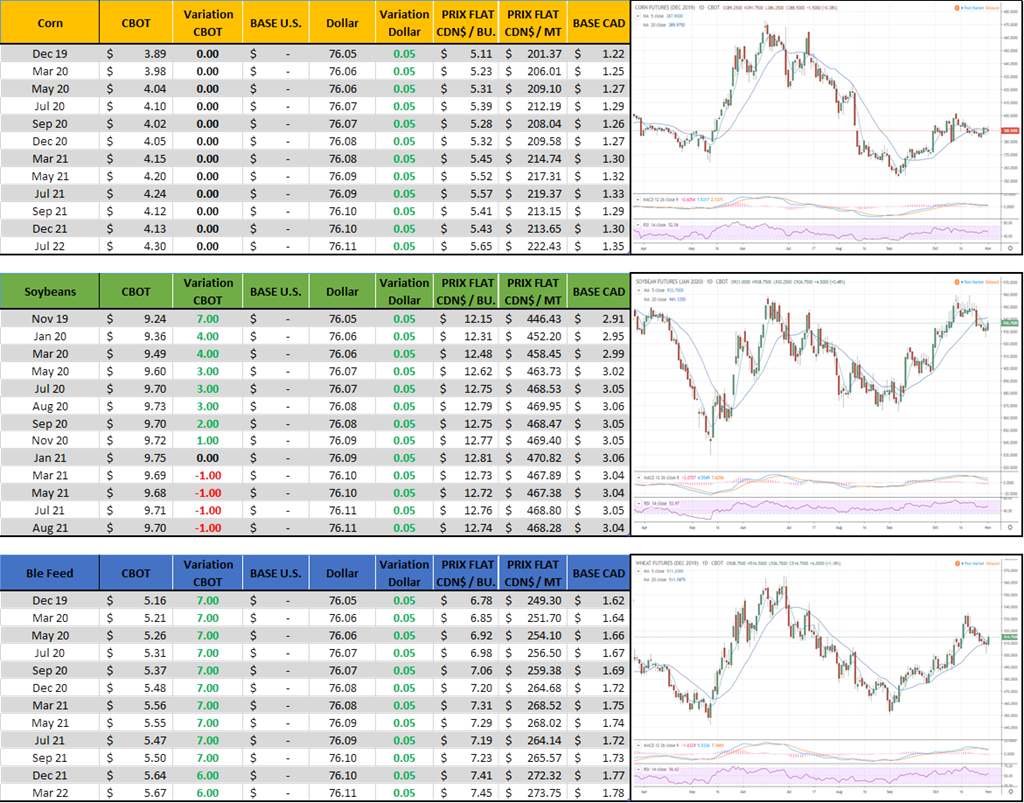Toggle the MACD legend arrow on corn chart
This screenshot has height=803, width=1024.
(638, 200)
